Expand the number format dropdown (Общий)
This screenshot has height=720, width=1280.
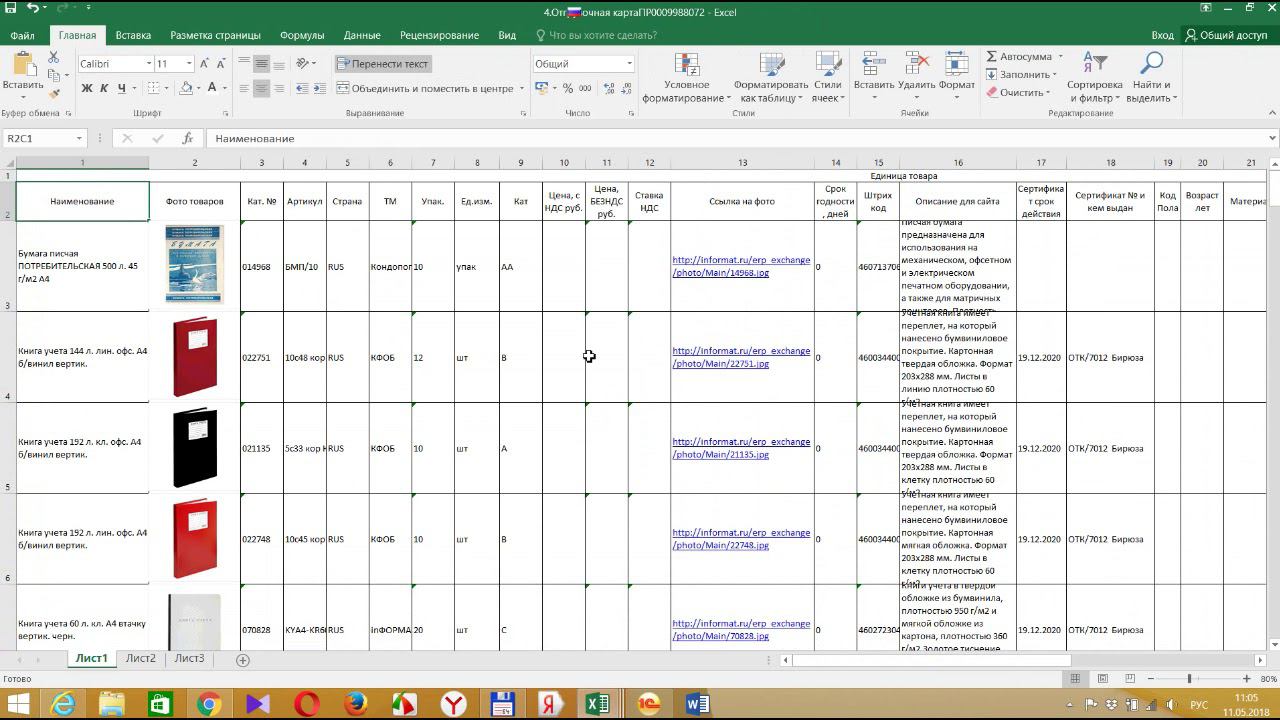(x=629, y=64)
